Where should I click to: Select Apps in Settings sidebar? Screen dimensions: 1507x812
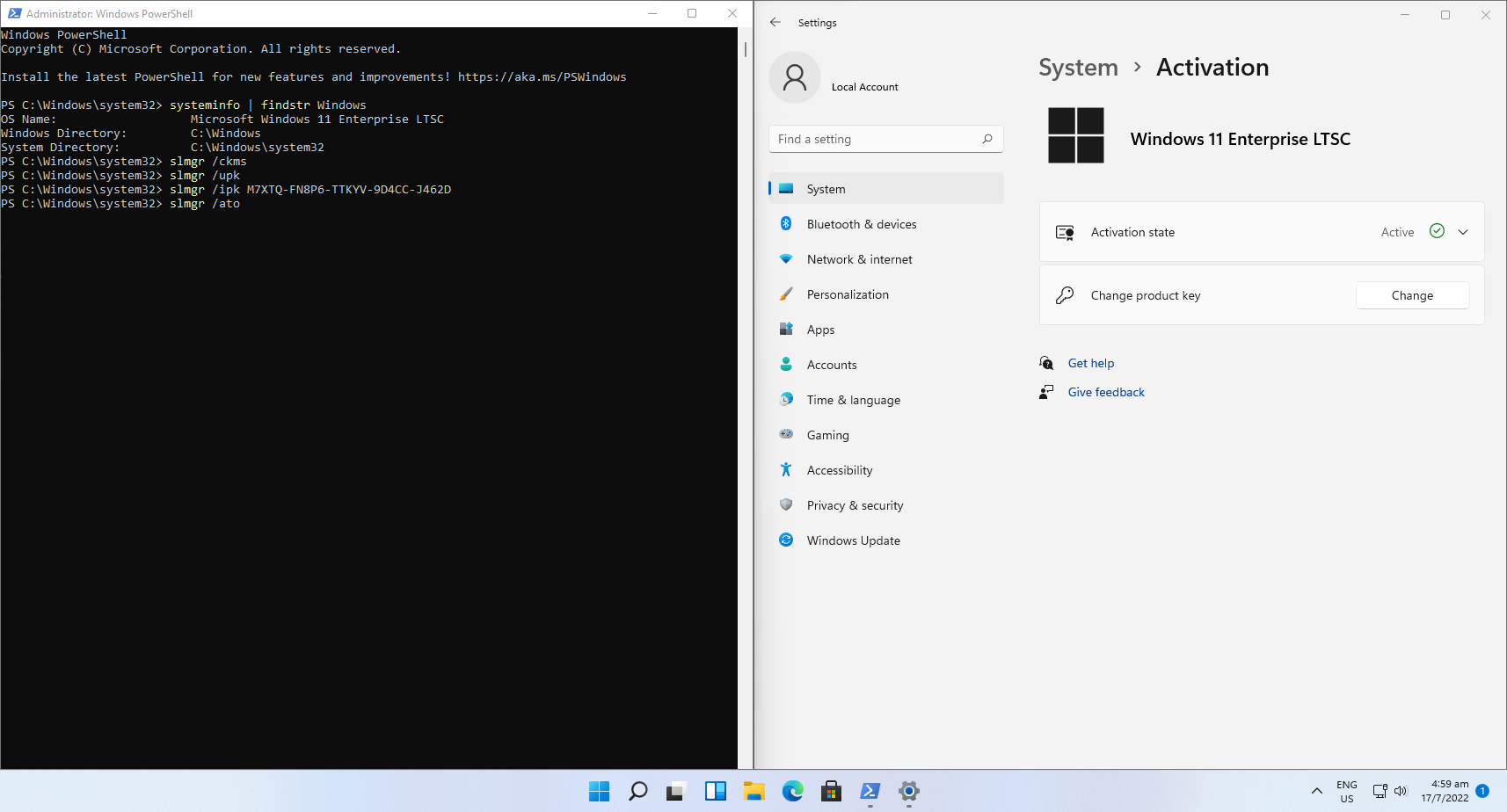tap(886, 330)
